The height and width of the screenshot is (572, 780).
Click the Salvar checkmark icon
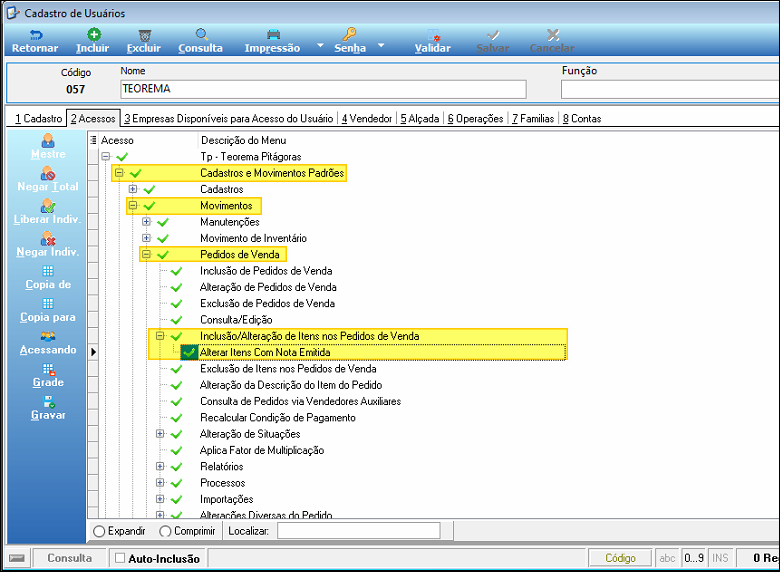click(493, 35)
